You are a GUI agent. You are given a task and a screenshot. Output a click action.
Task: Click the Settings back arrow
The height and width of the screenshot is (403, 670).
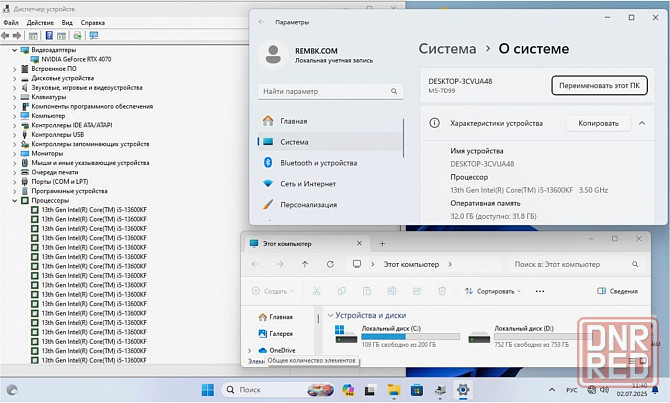[x=262, y=22]
